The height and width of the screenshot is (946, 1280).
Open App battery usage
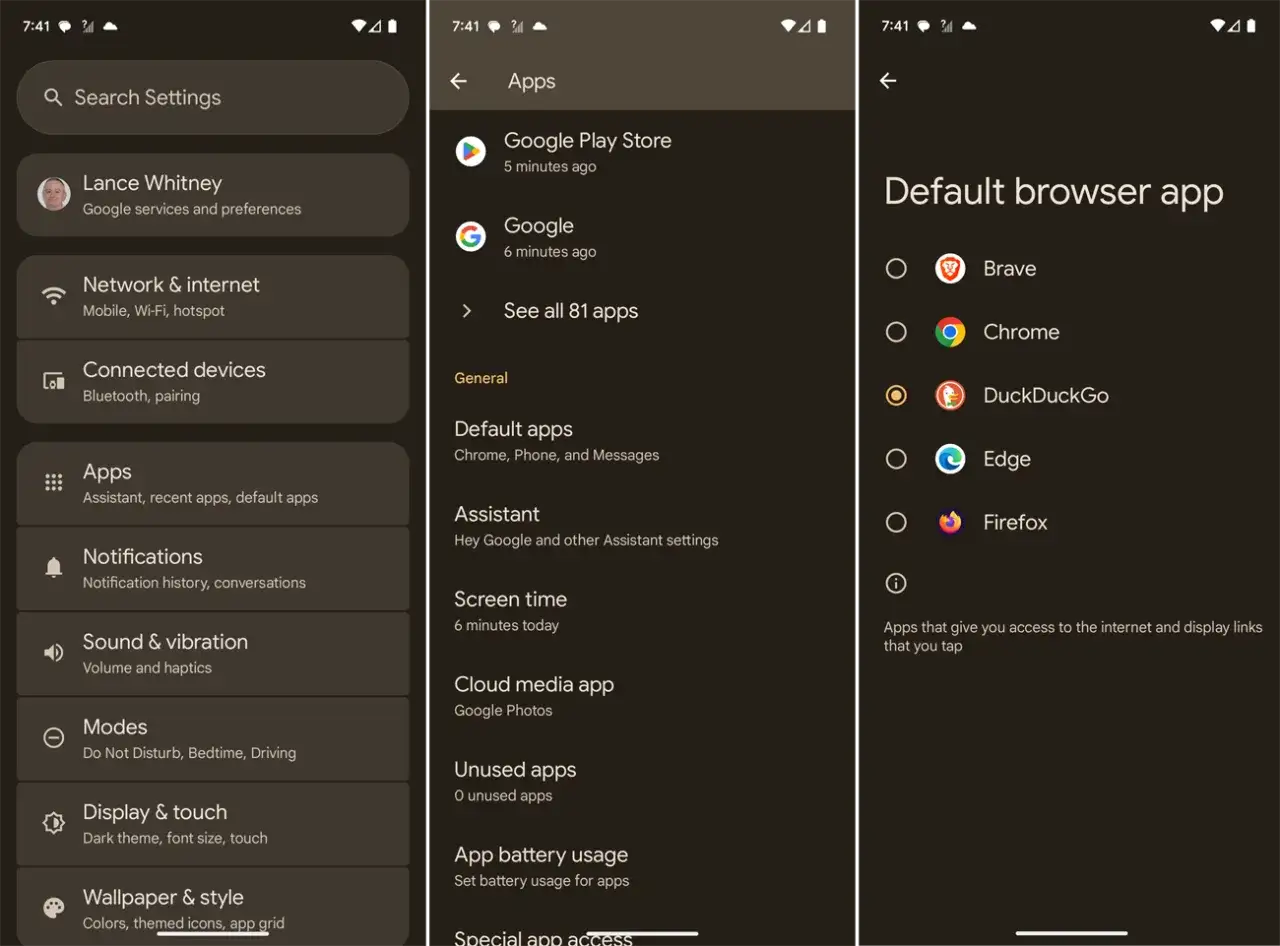pos(642,865)
